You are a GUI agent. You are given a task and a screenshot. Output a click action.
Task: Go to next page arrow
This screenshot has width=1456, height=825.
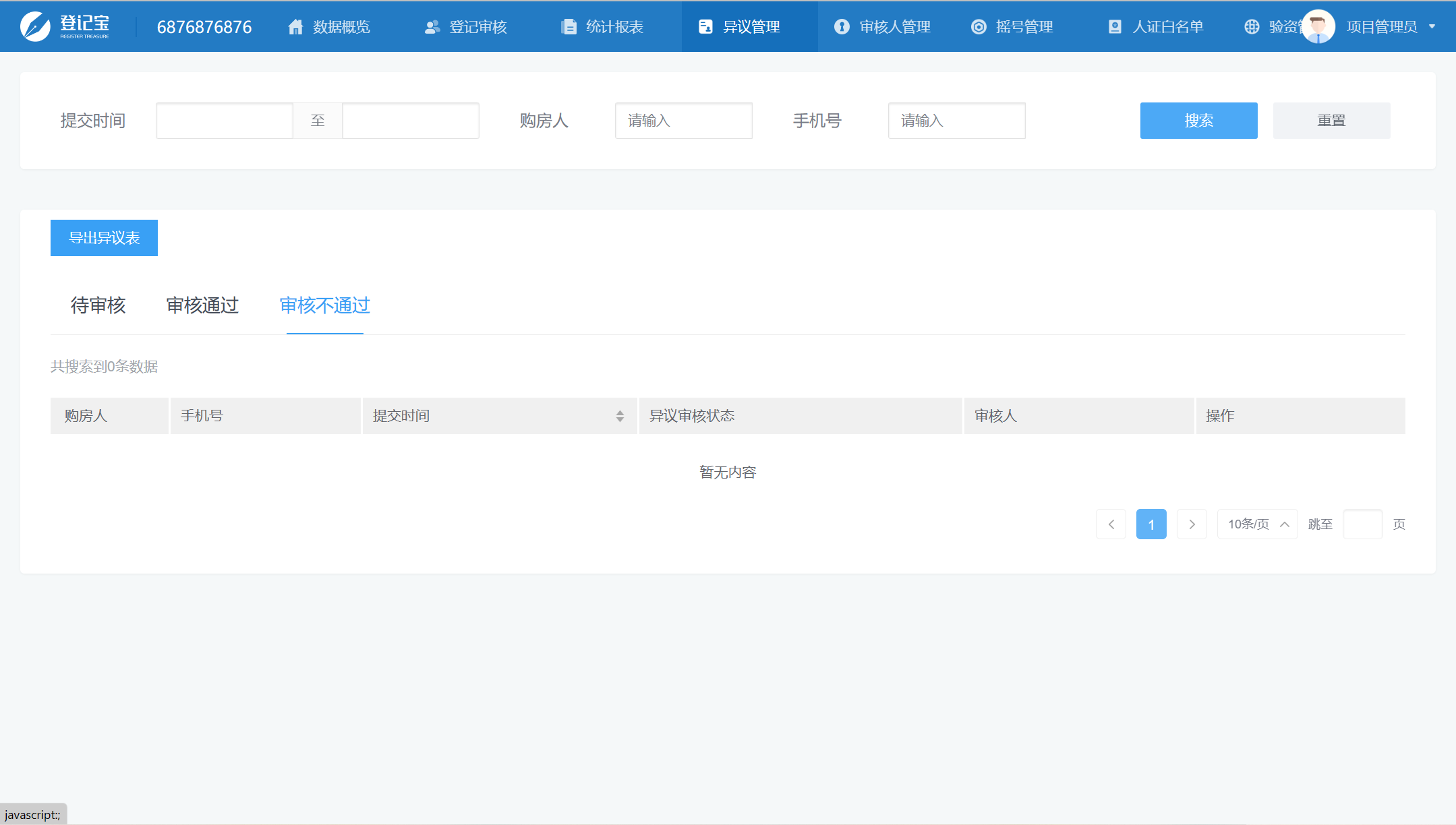(1192, 524)
